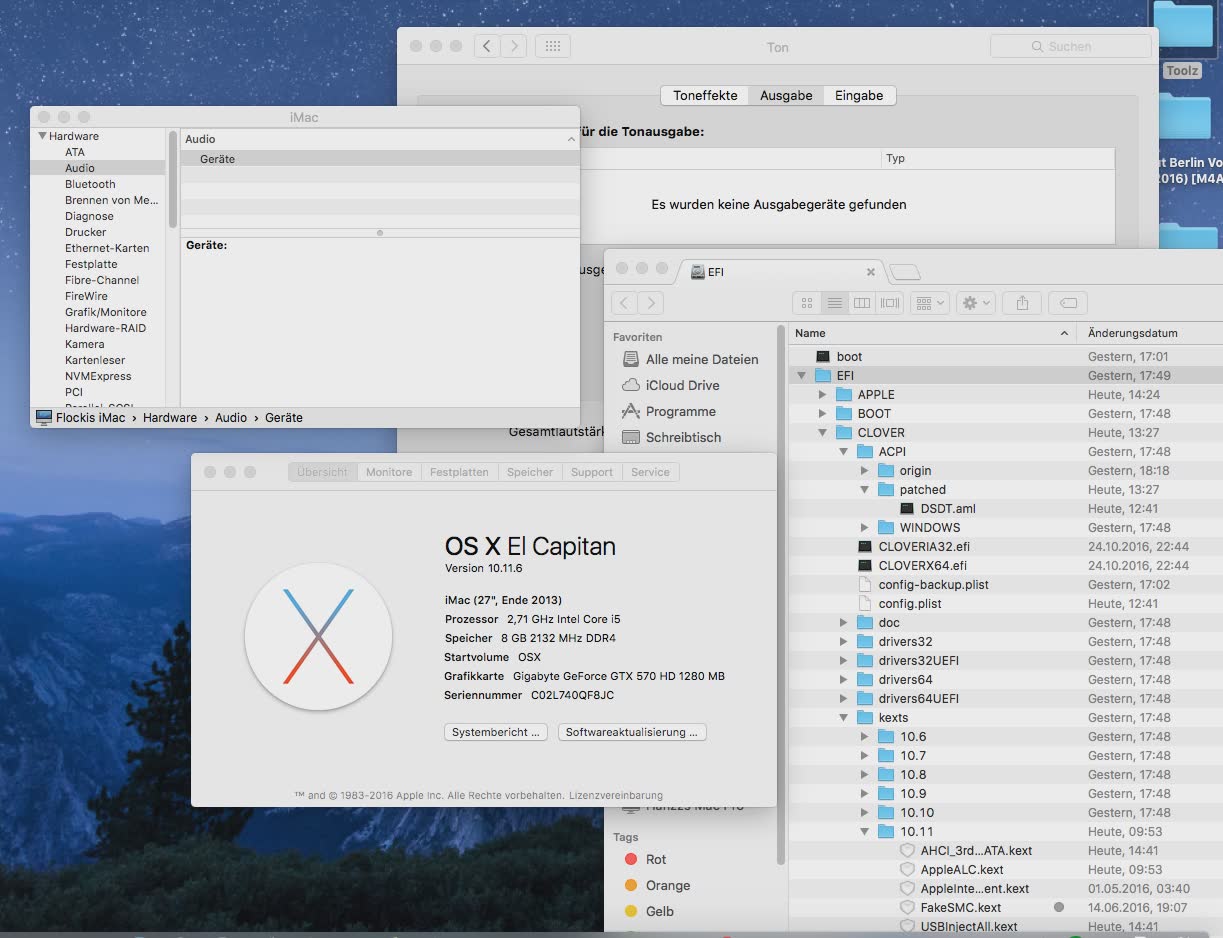Open iCloud Drive in Finder sidebar

(682, 385)
